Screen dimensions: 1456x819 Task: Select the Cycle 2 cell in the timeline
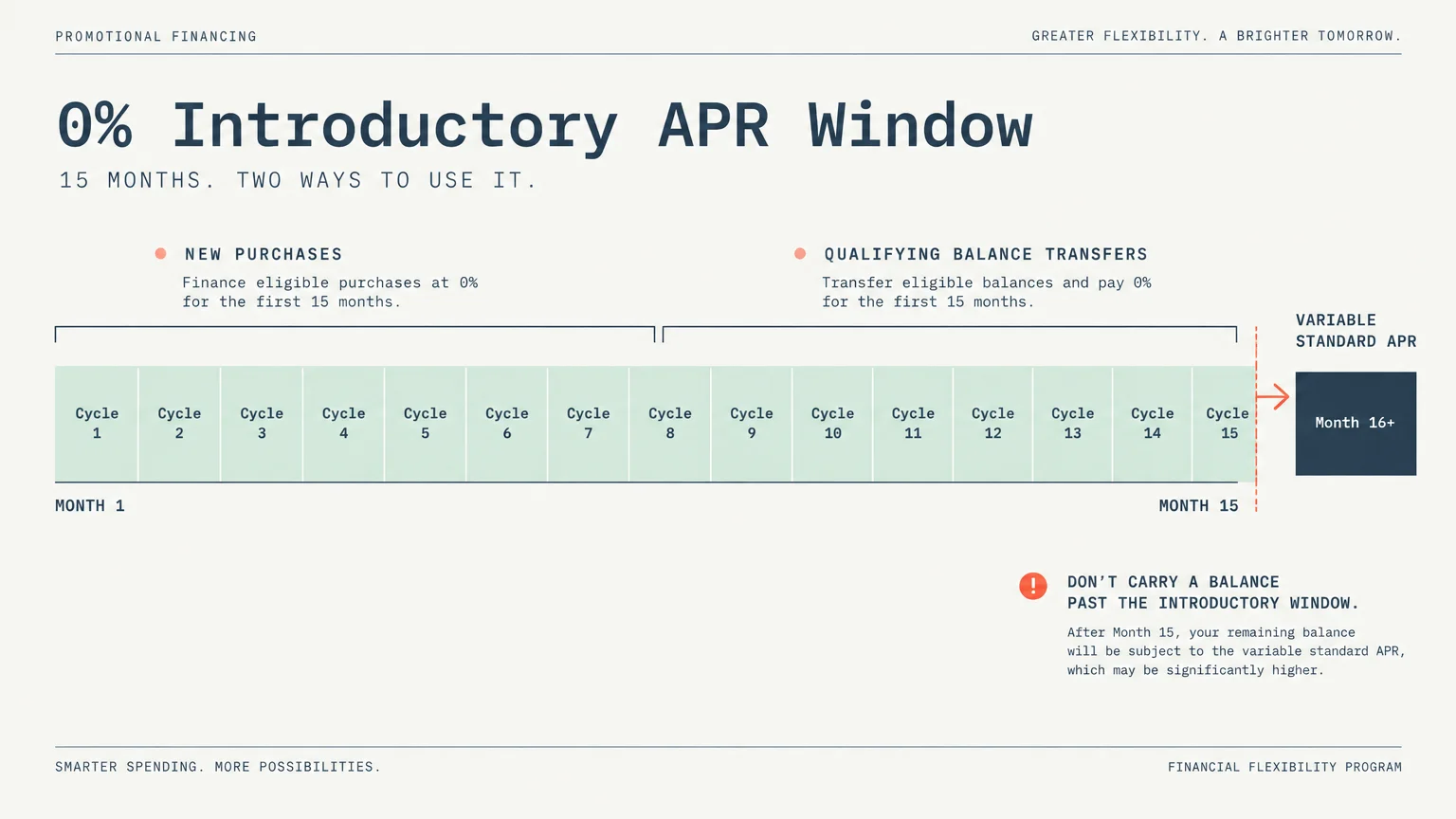pos(179,424)
